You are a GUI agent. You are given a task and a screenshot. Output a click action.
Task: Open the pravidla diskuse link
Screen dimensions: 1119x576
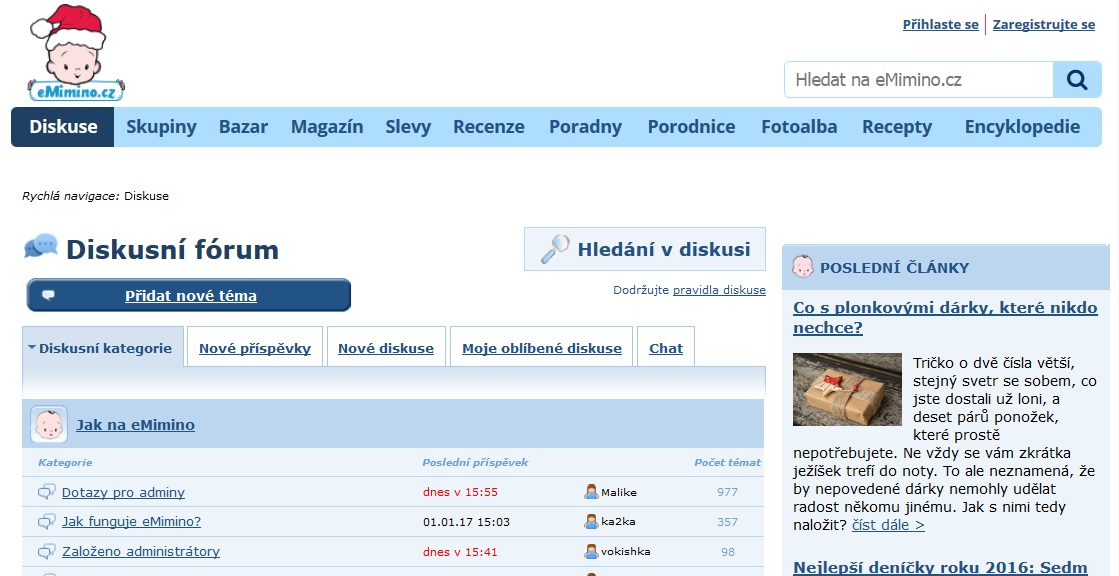coord(719,290)
